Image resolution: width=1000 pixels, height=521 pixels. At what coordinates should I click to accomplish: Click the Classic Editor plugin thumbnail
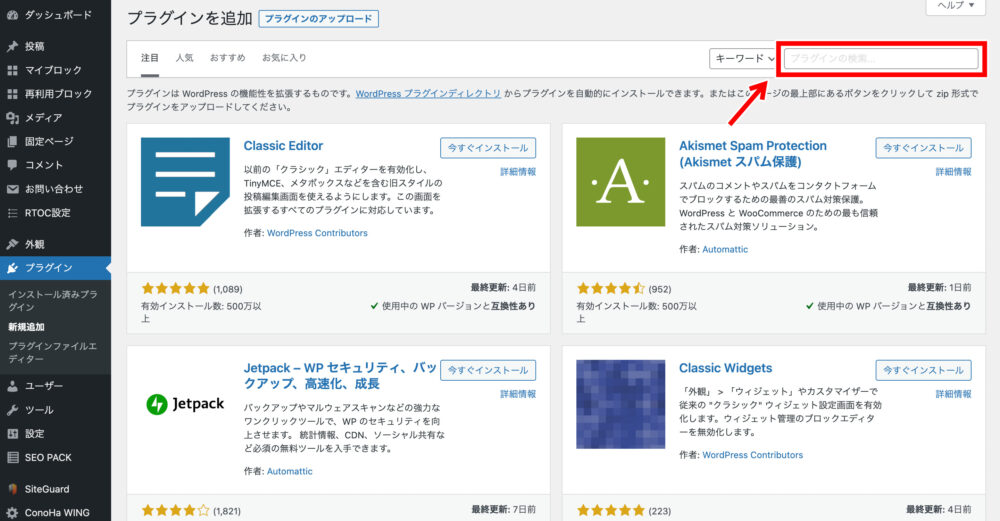click(186, 182)
